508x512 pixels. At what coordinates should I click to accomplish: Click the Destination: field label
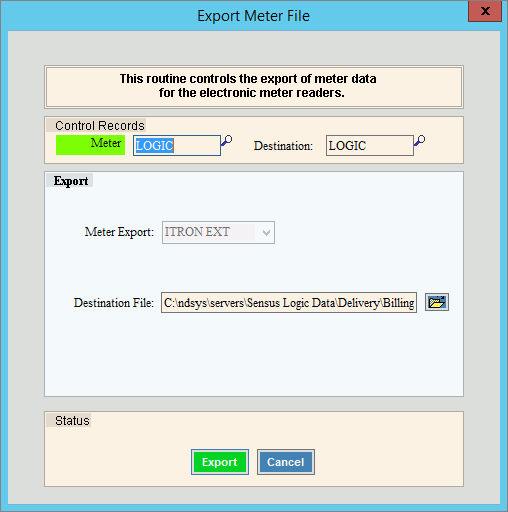click(x=283, y=146)
